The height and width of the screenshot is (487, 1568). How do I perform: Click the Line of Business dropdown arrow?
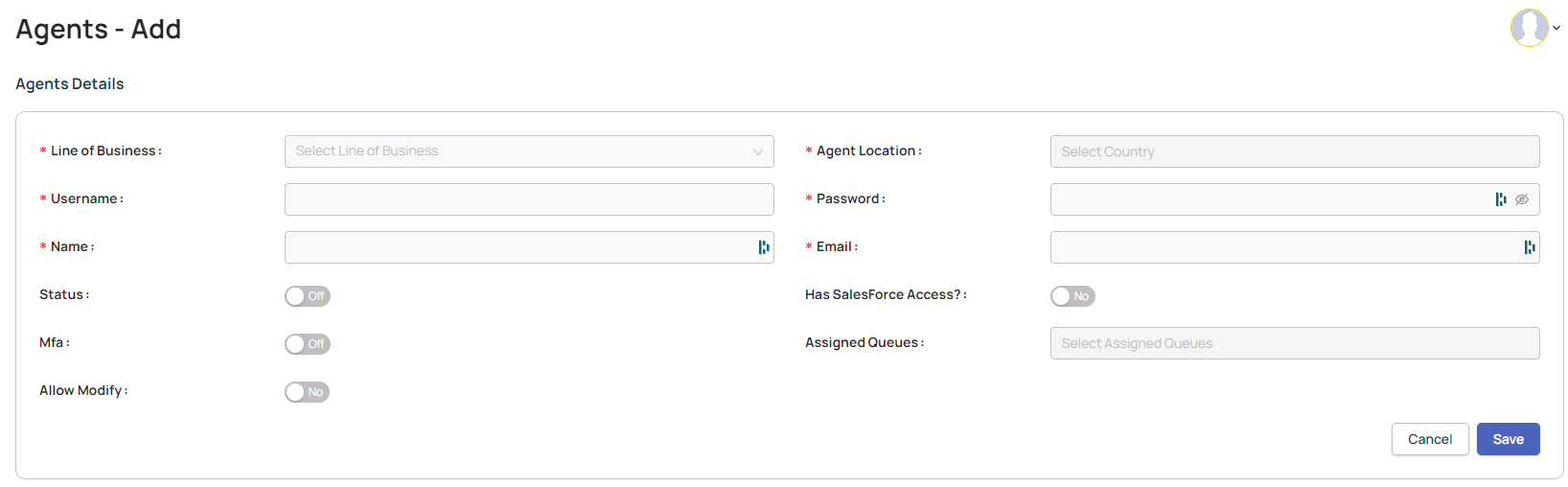(x=758, y=151)
